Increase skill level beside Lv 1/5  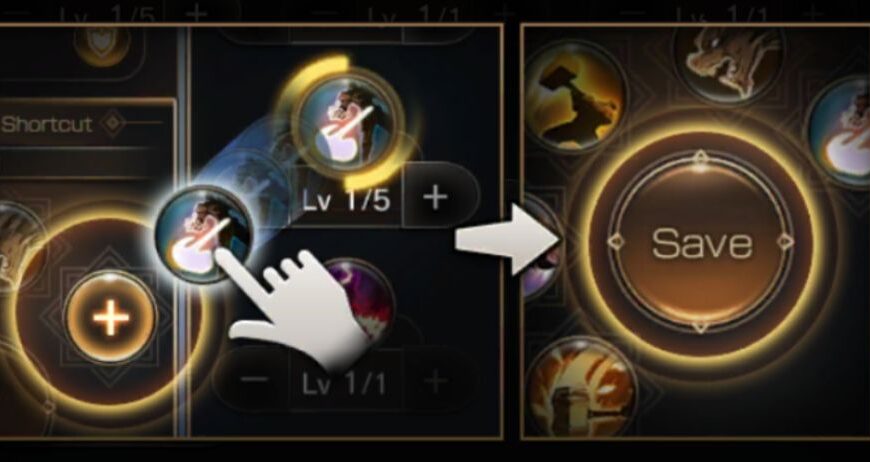[x=436, y=196]
